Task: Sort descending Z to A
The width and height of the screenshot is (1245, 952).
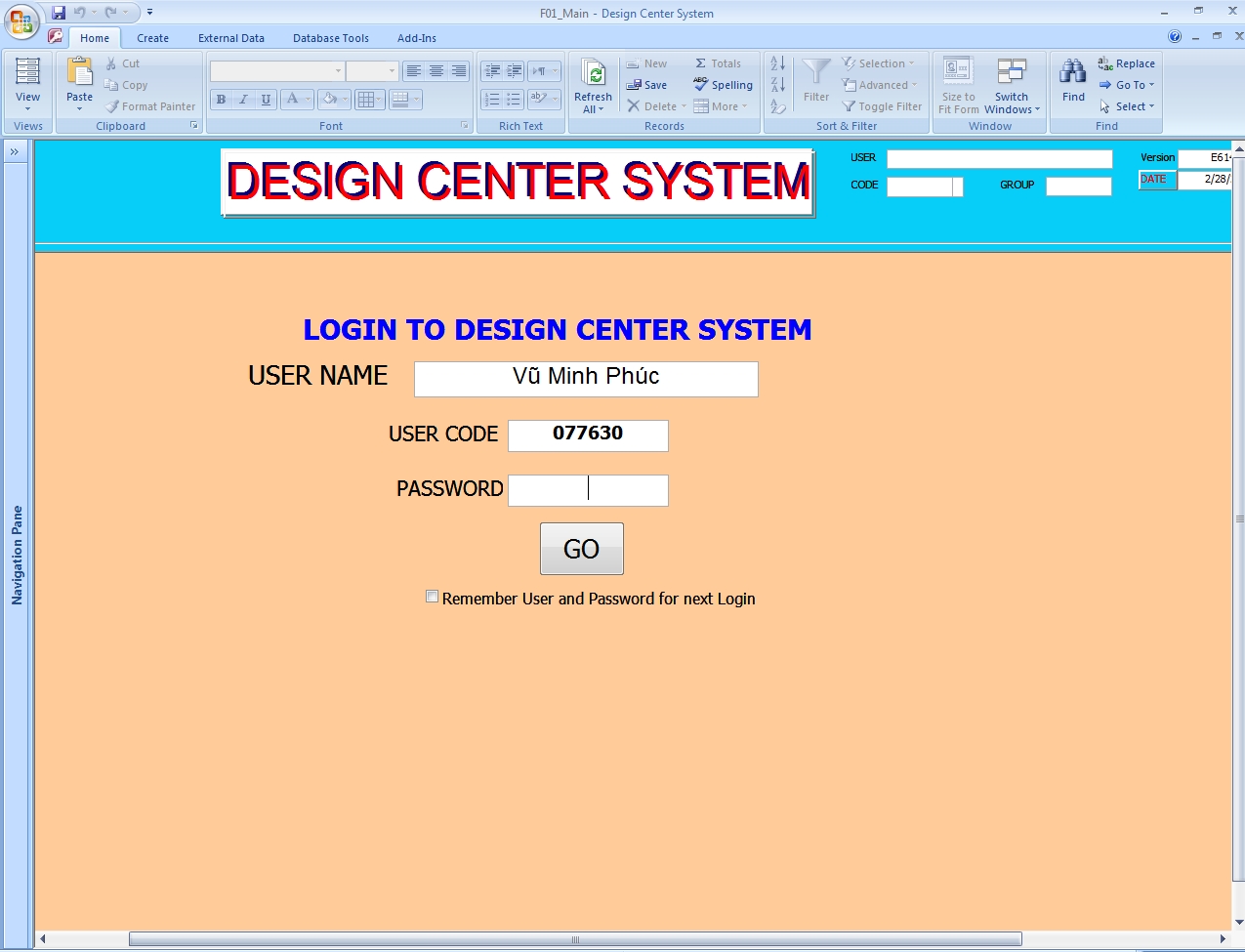Action: pos(777,85)
